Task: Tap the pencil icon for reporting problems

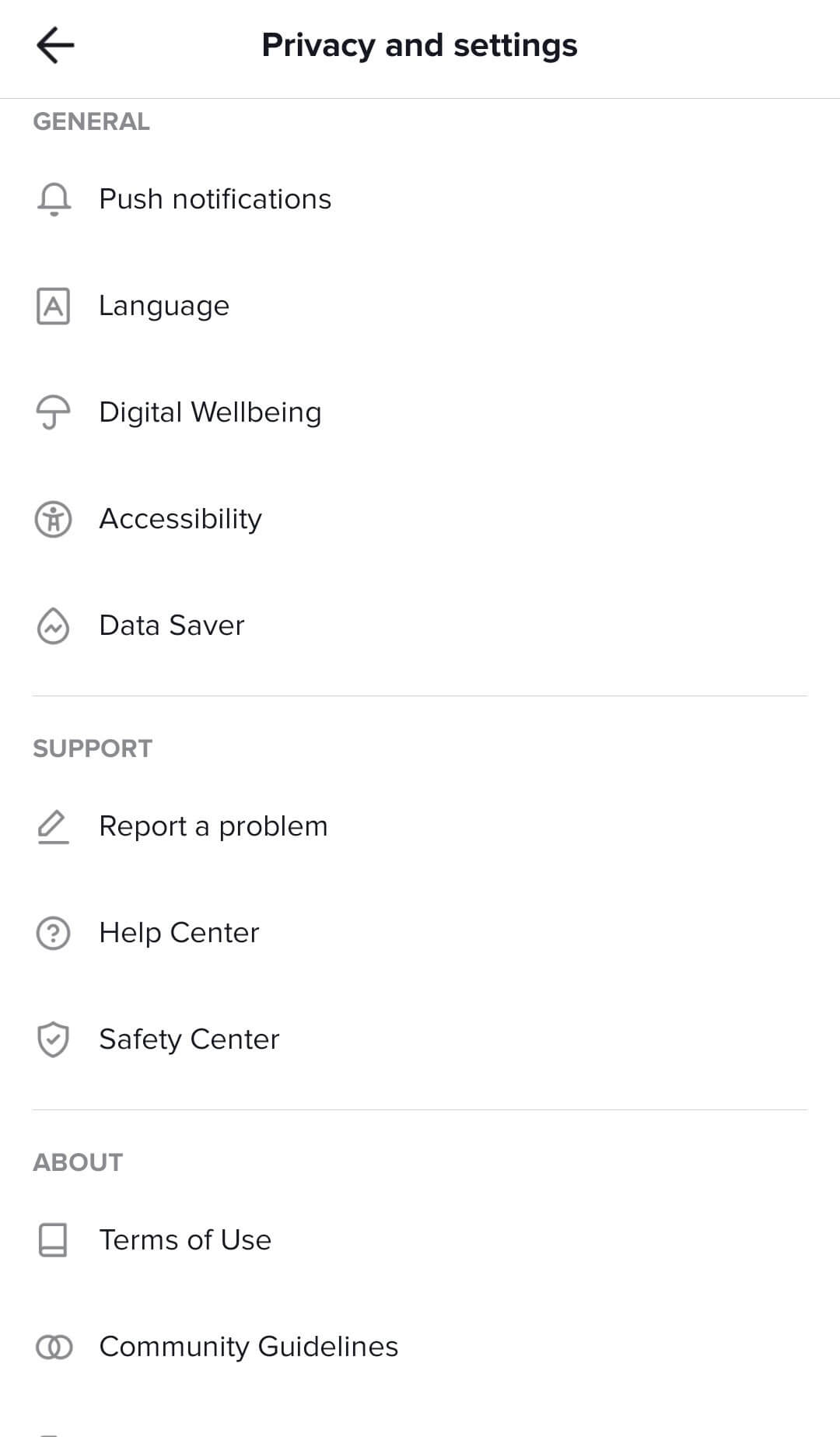Action: point(53,826)
